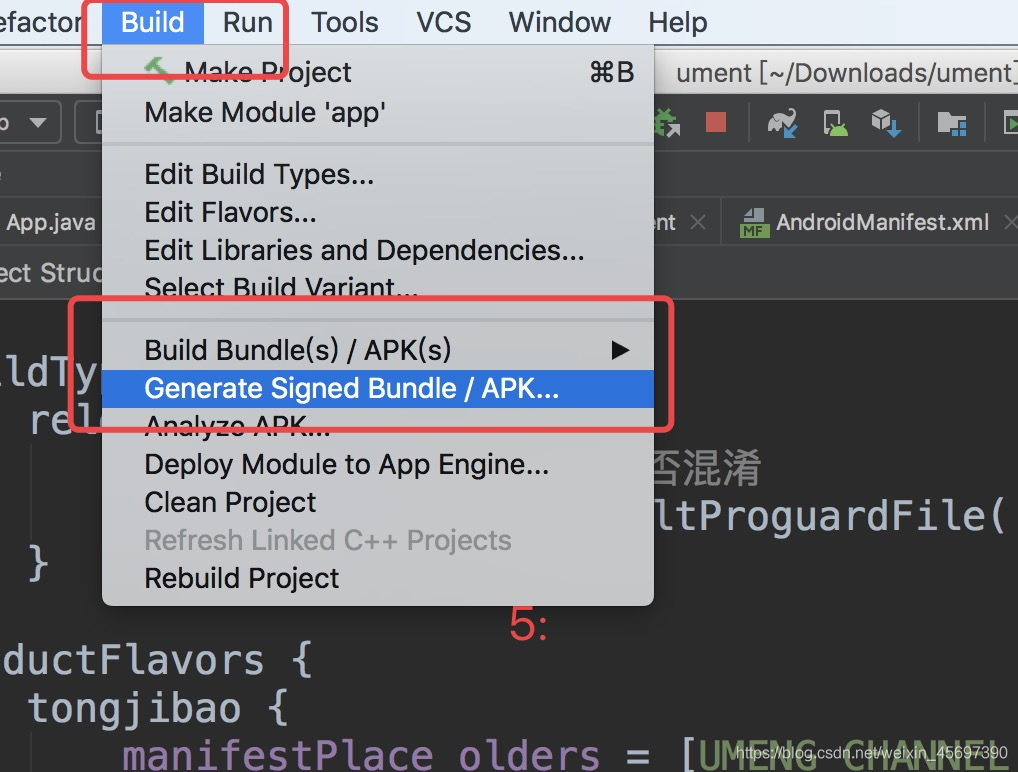Open the Window menu
The image size is (1018, 772).
[560, 22]
